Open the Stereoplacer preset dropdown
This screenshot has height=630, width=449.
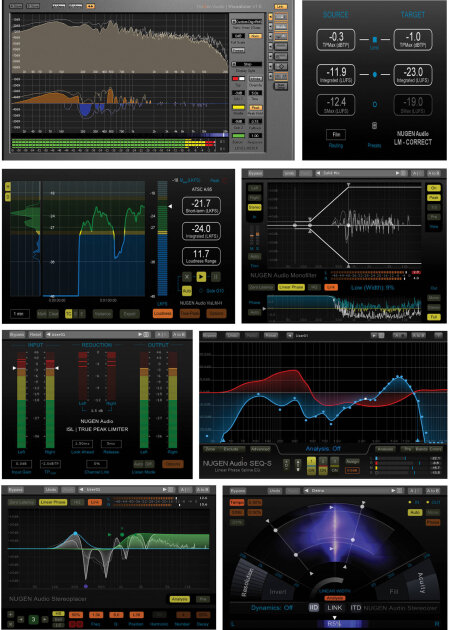coord(127,490)
